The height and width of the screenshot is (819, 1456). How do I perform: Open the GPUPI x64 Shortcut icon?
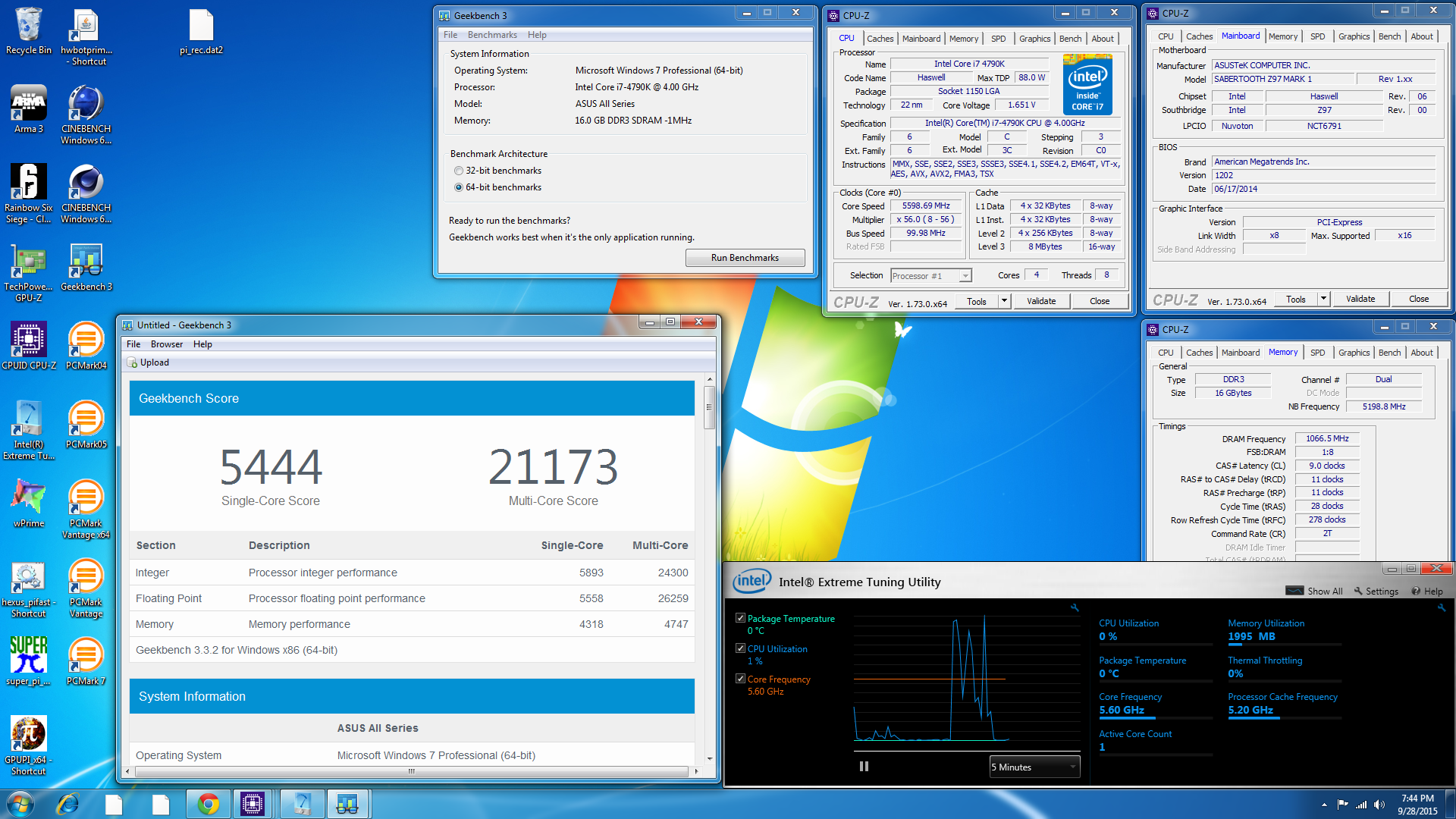click(x=28, y=745)
